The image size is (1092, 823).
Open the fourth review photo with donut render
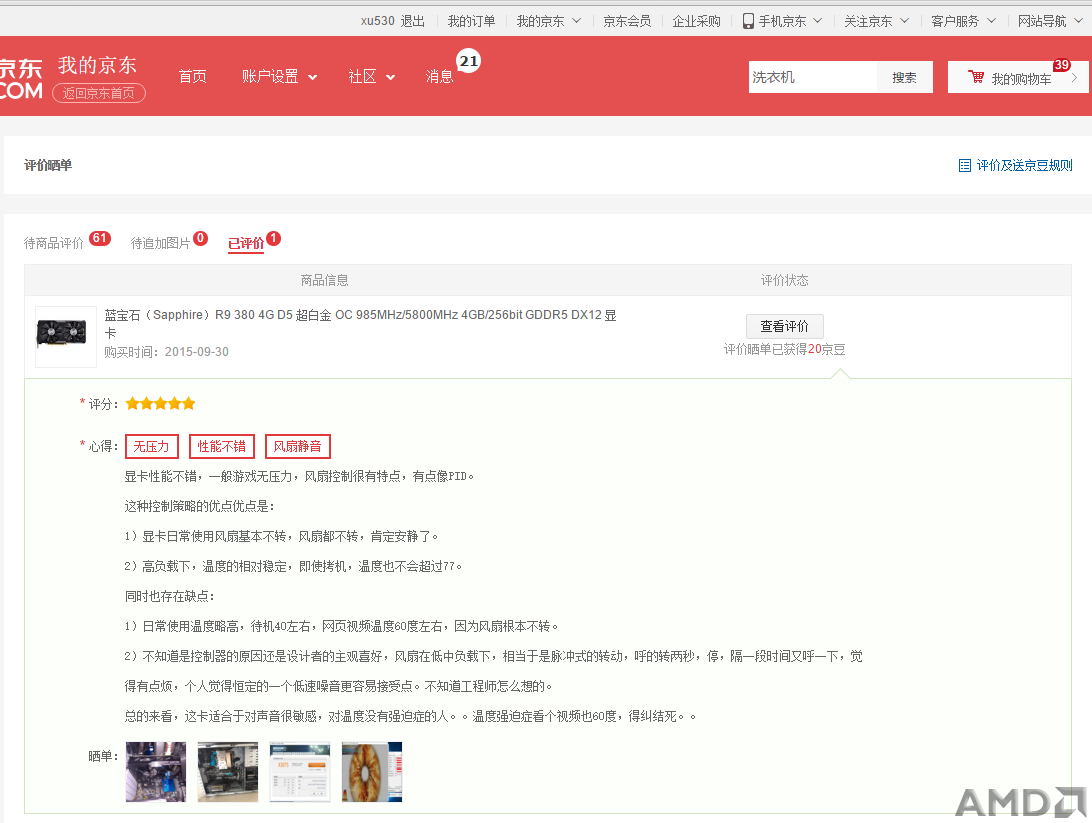click(372, 771)
